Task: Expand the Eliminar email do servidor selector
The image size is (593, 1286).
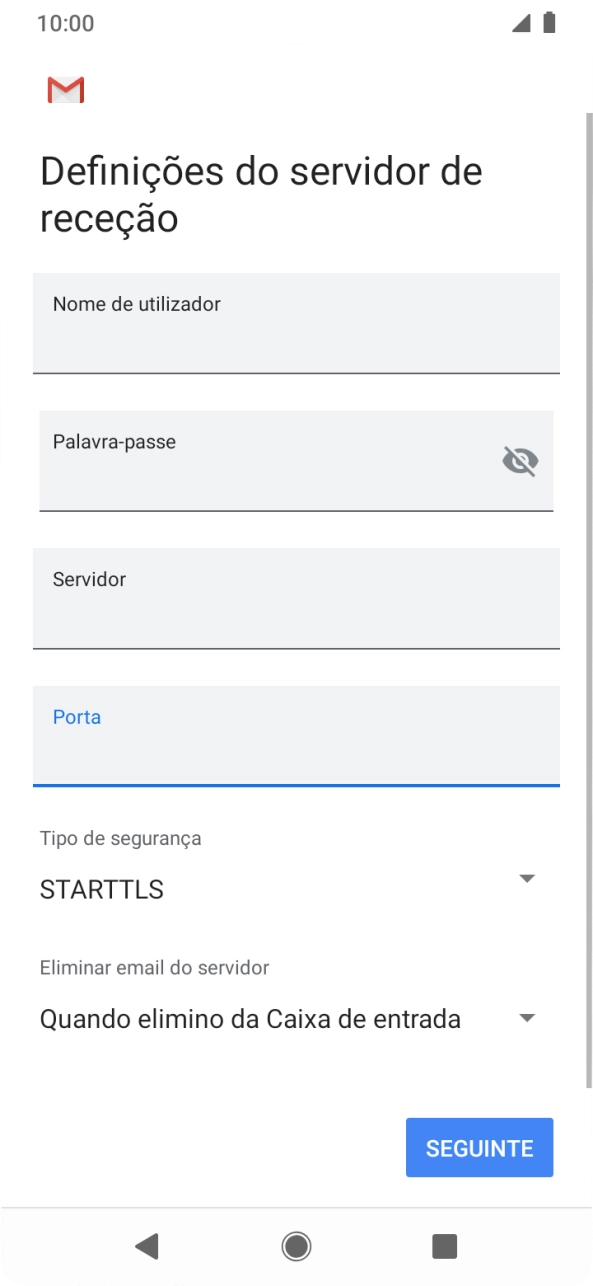Action: click(527, 1017)
